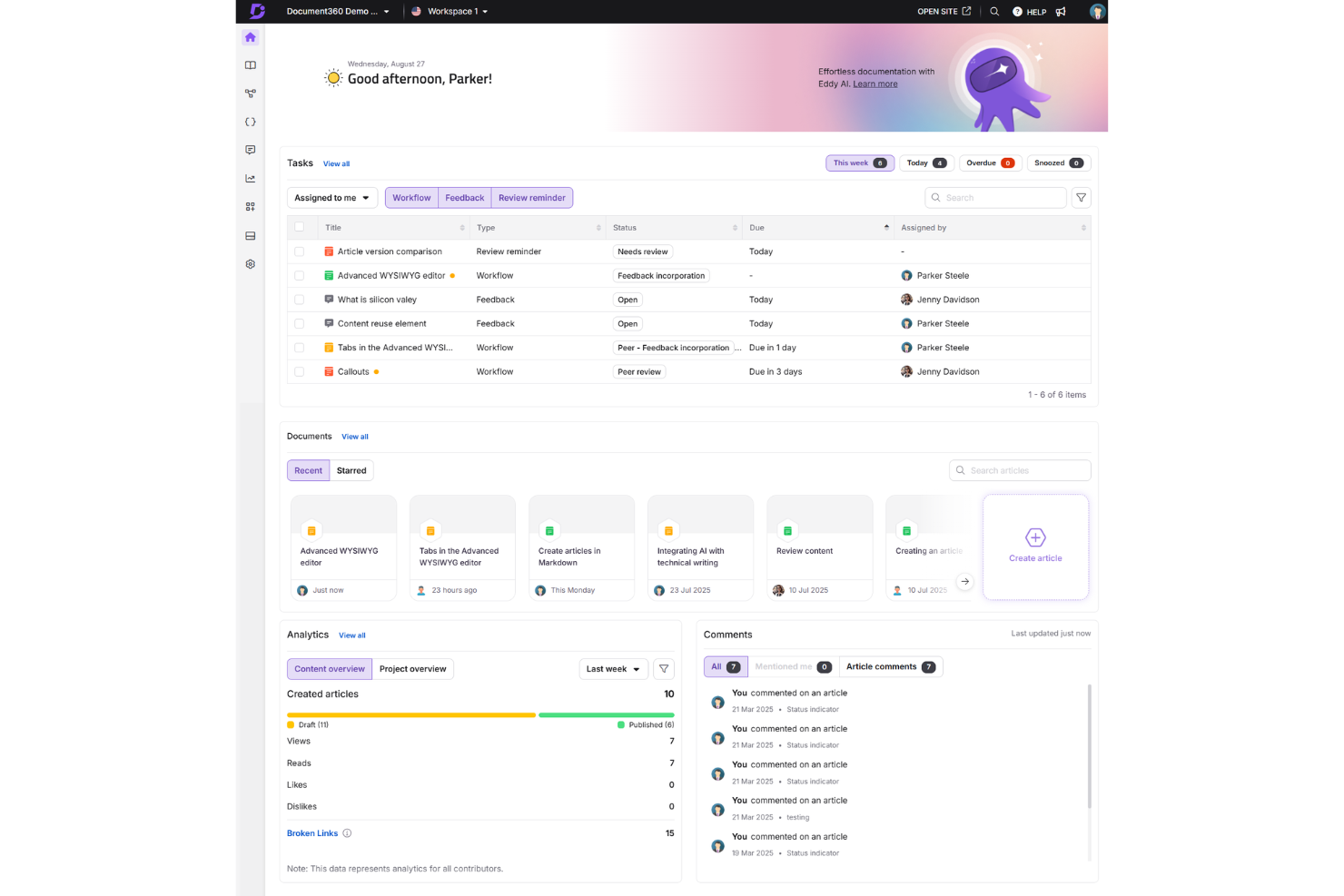Open sidebar Settings gear icon

250,263
